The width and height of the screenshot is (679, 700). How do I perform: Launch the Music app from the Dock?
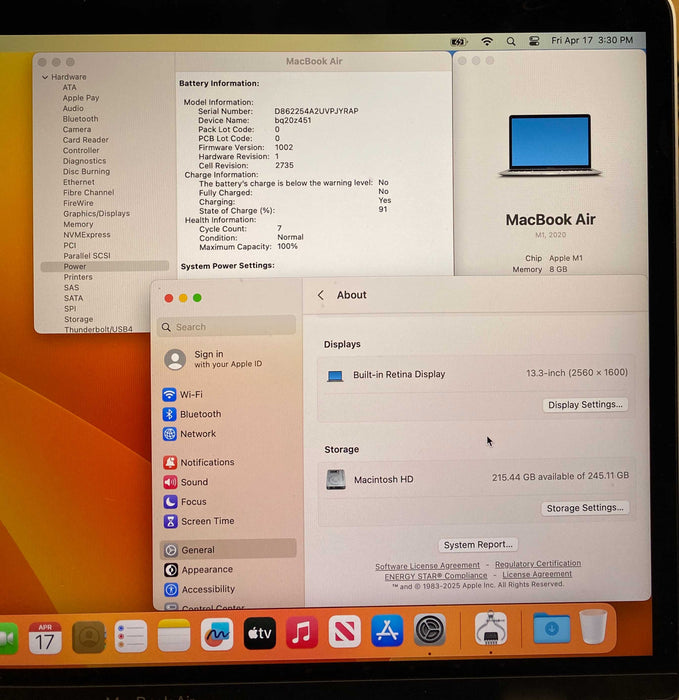302,632
